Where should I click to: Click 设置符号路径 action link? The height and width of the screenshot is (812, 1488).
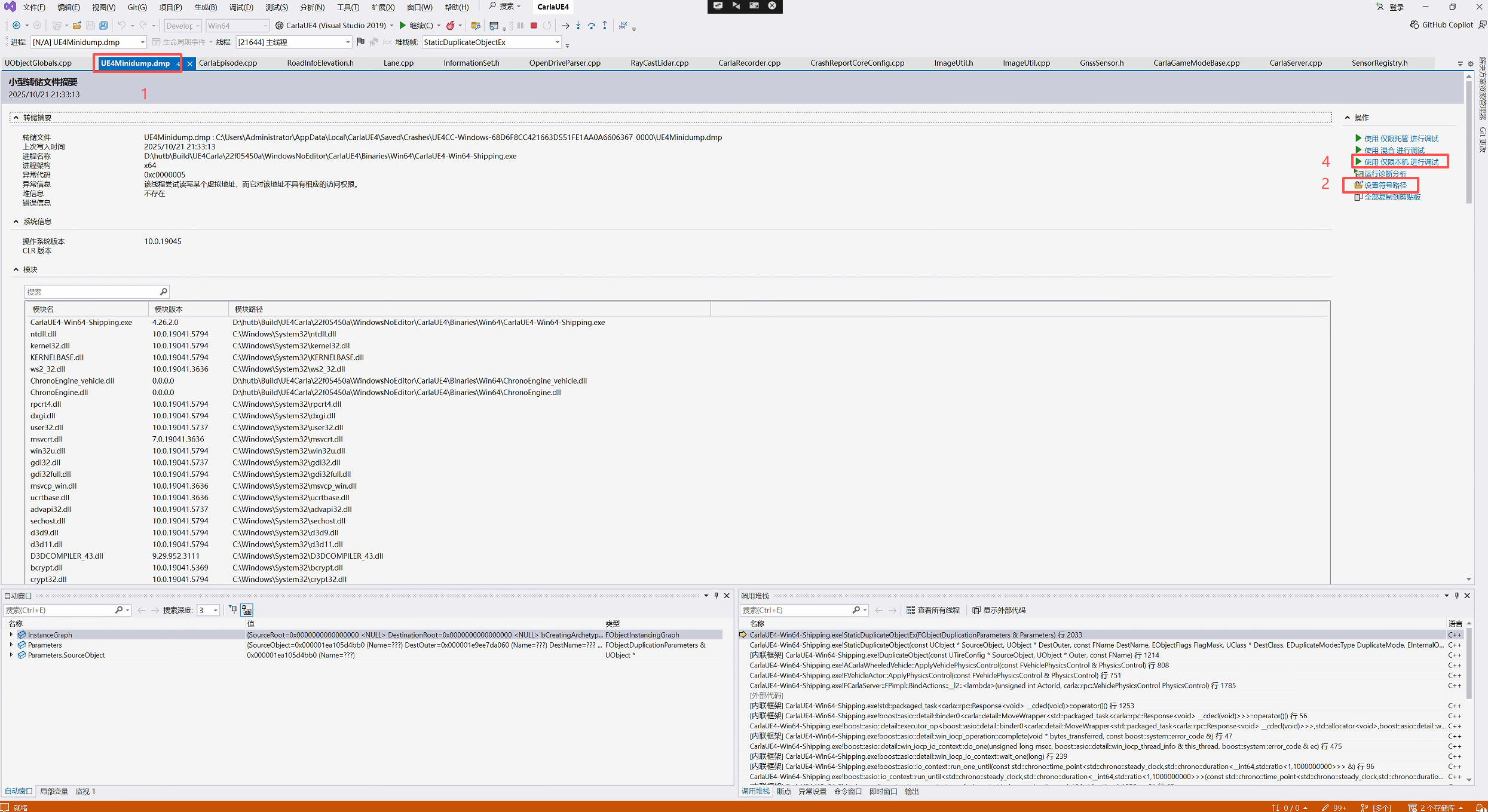pos(1385,185)
